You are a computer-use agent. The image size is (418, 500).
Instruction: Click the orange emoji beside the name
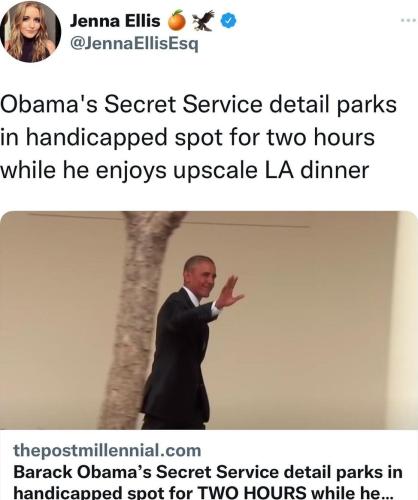(x=177, y=20)
